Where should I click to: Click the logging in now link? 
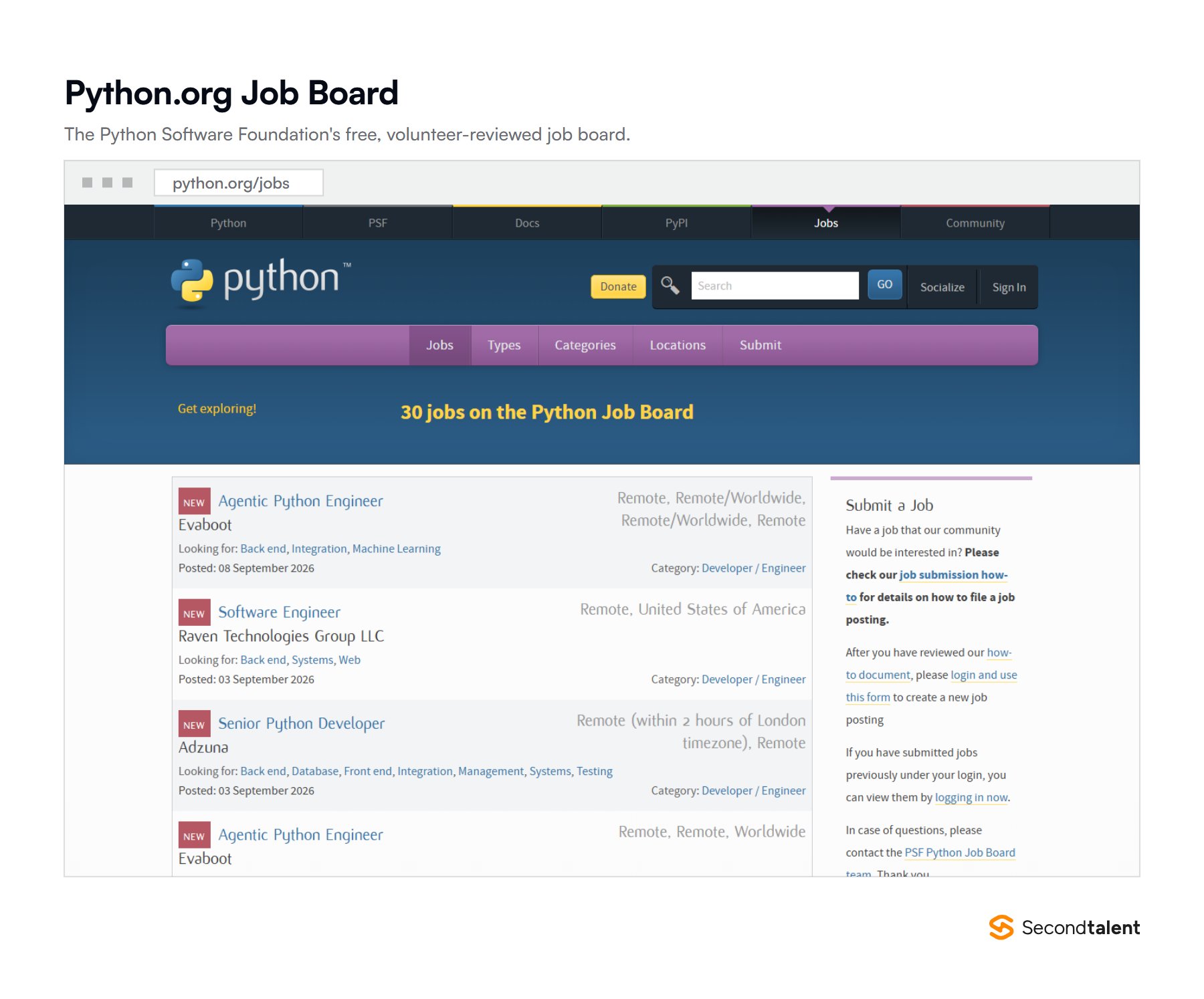pyautogui.click(x=971, y=797)
